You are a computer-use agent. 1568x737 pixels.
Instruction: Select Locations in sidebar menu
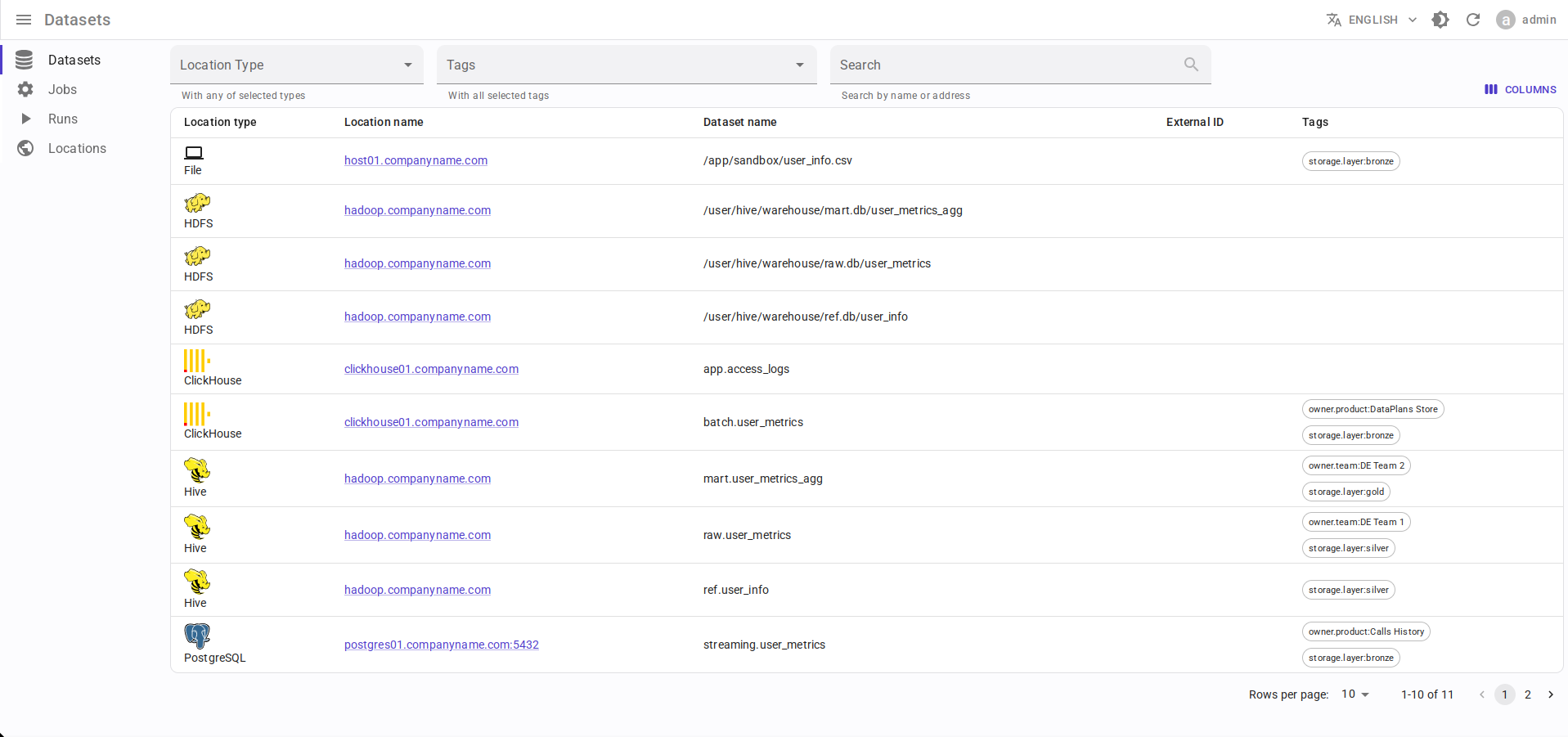click(77, 148)
